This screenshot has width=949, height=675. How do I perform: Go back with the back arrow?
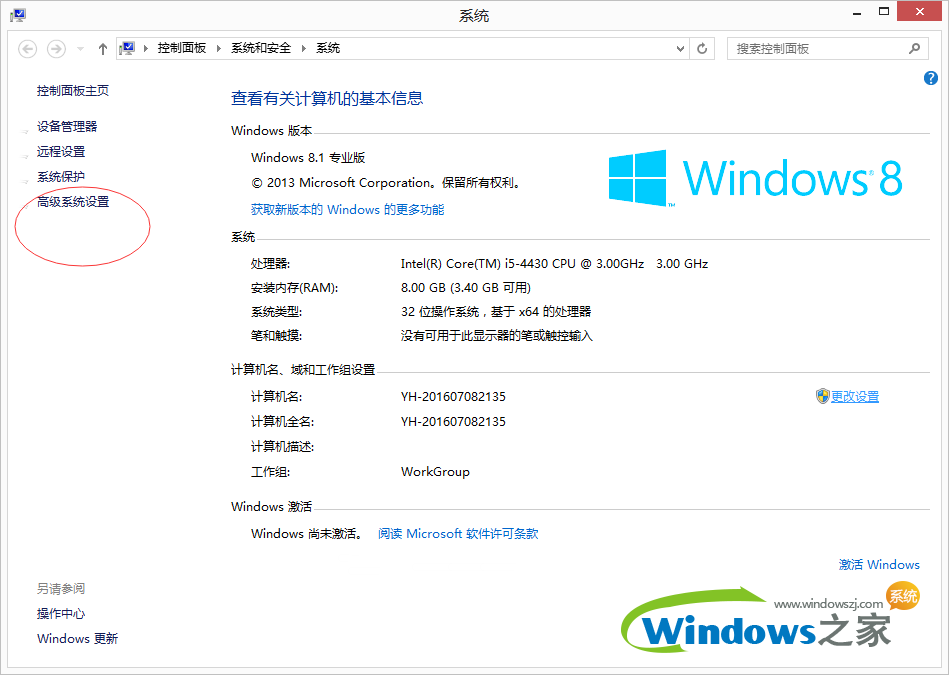tap(28, 48)
